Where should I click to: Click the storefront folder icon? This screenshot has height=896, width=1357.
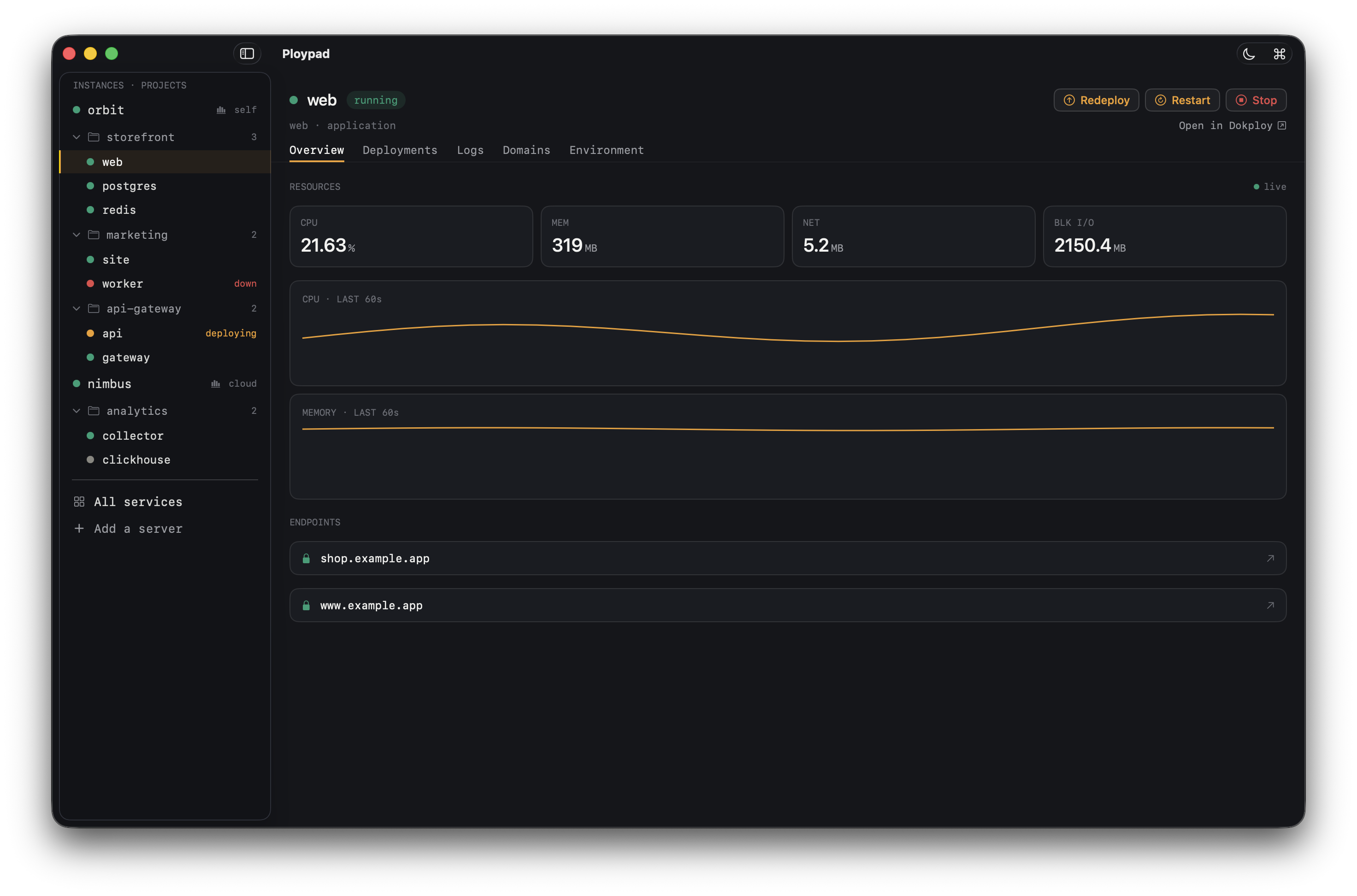pos(94,137)
